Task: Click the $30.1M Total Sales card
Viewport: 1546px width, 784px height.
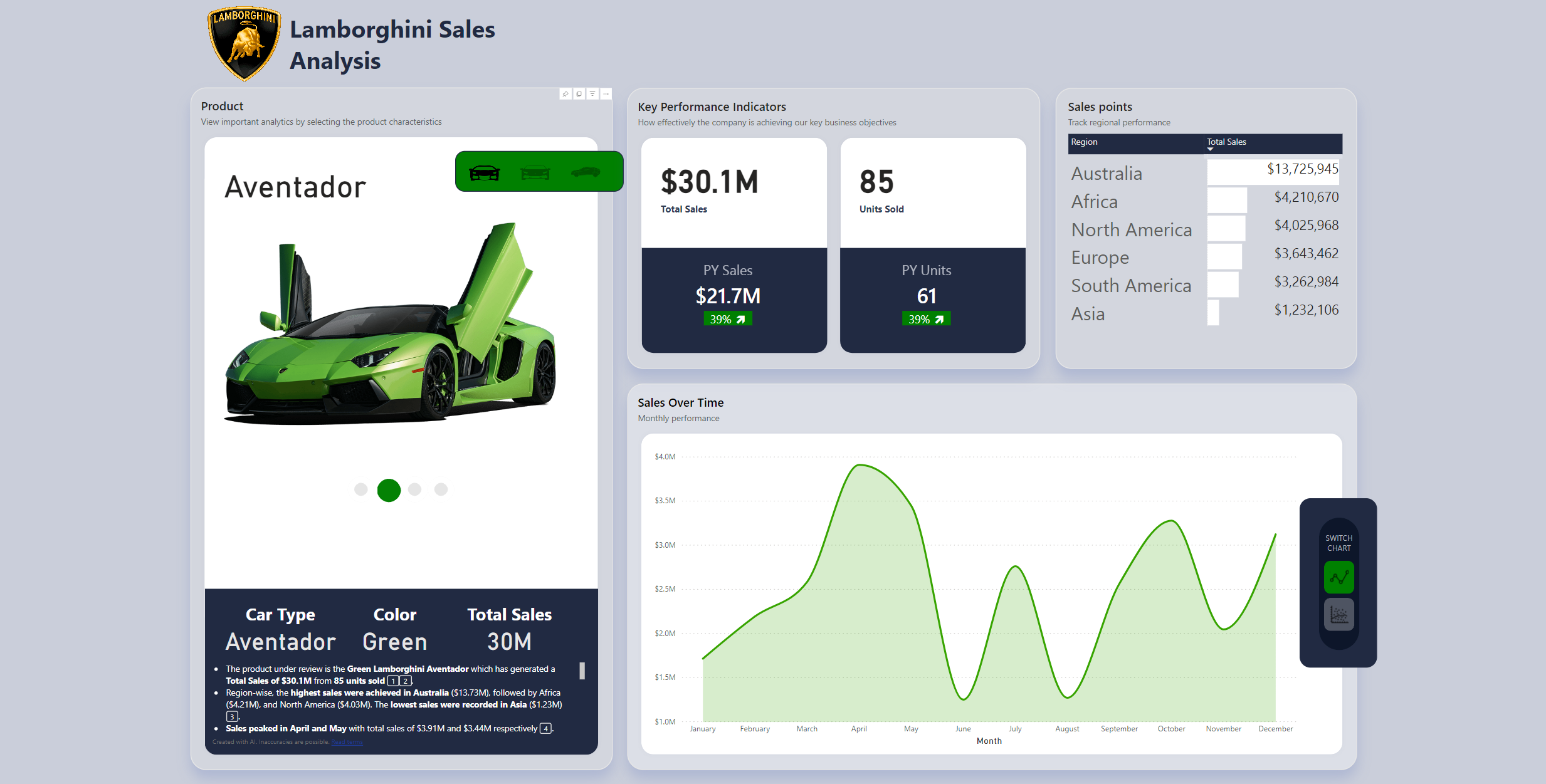Action: click(x=734, y=193)
